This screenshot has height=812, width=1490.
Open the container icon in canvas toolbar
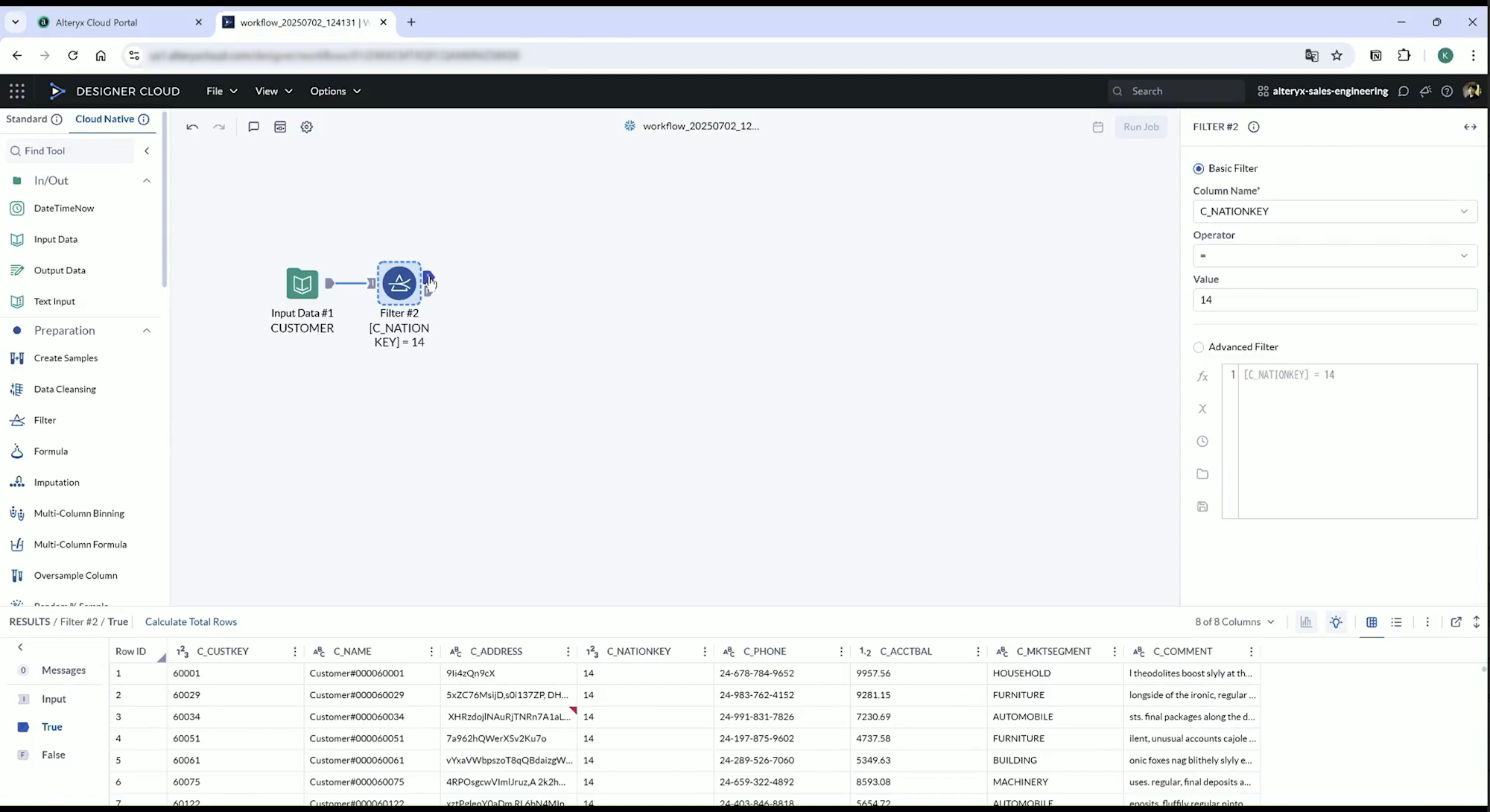tap(280, 127)
